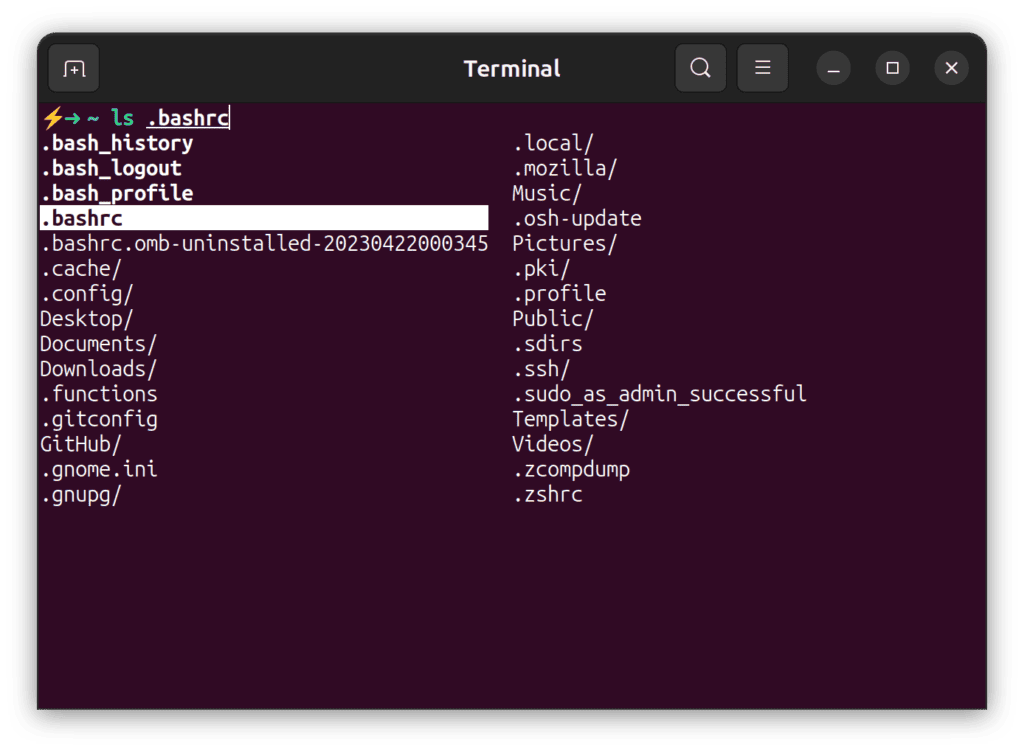
Task: Click the .bashrc text in the command line
Action: (188, 117)
